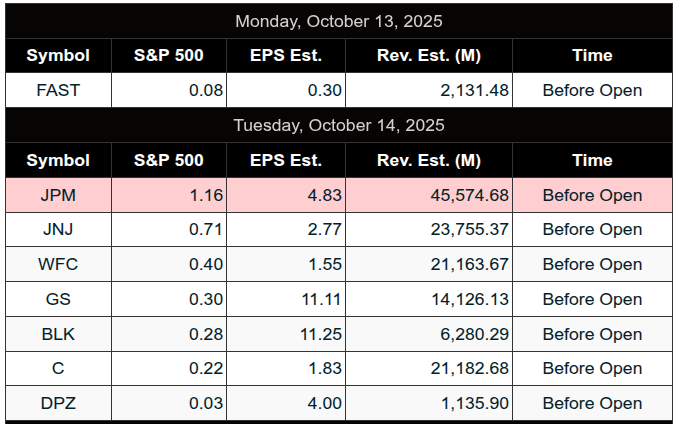Open the GS ticker symbol
The height and width of the screenshot is (424, 683).
[x=58, y=300]
